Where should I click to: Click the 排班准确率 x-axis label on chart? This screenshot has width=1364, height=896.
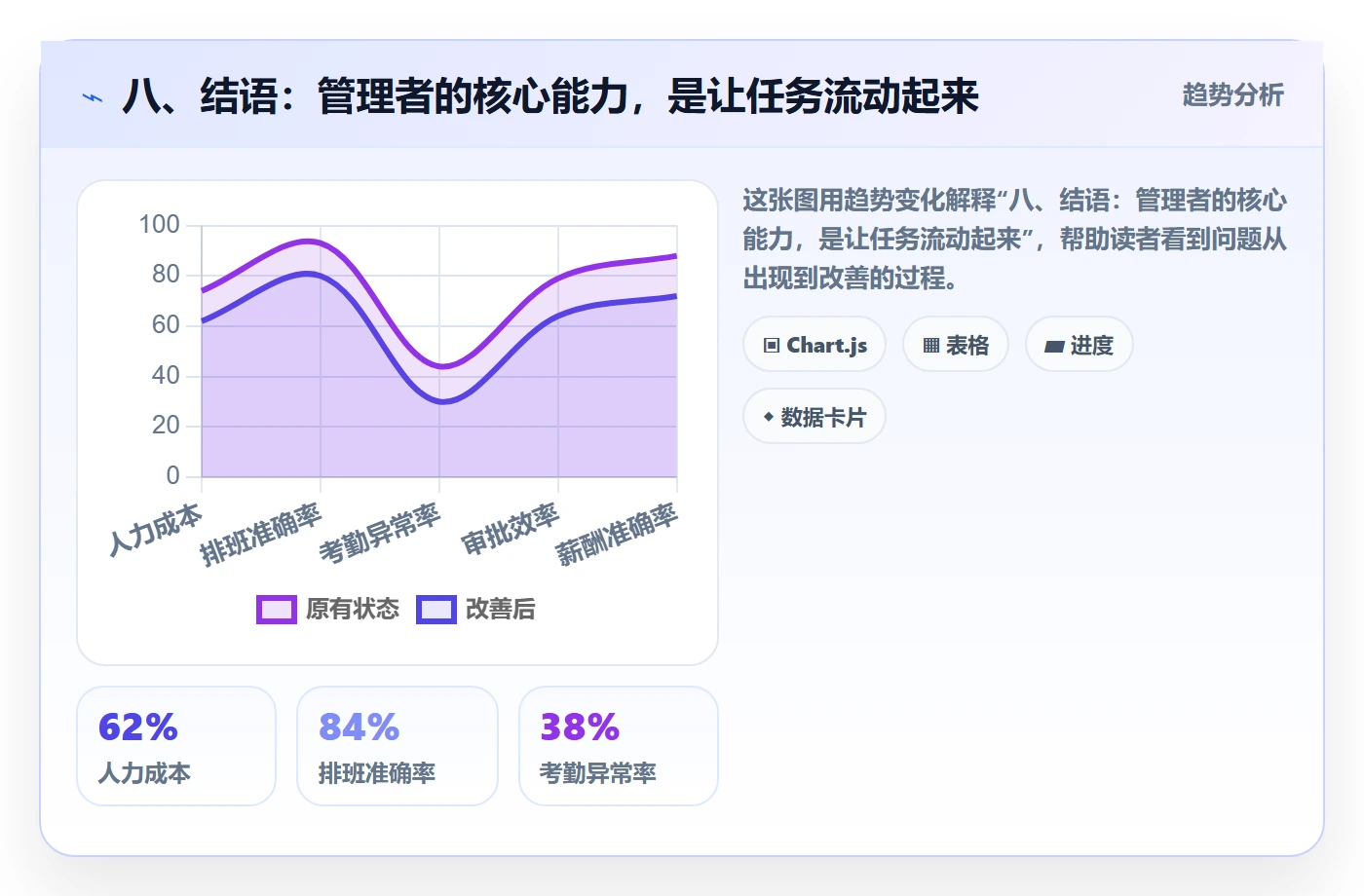click(x=261, y=535)
